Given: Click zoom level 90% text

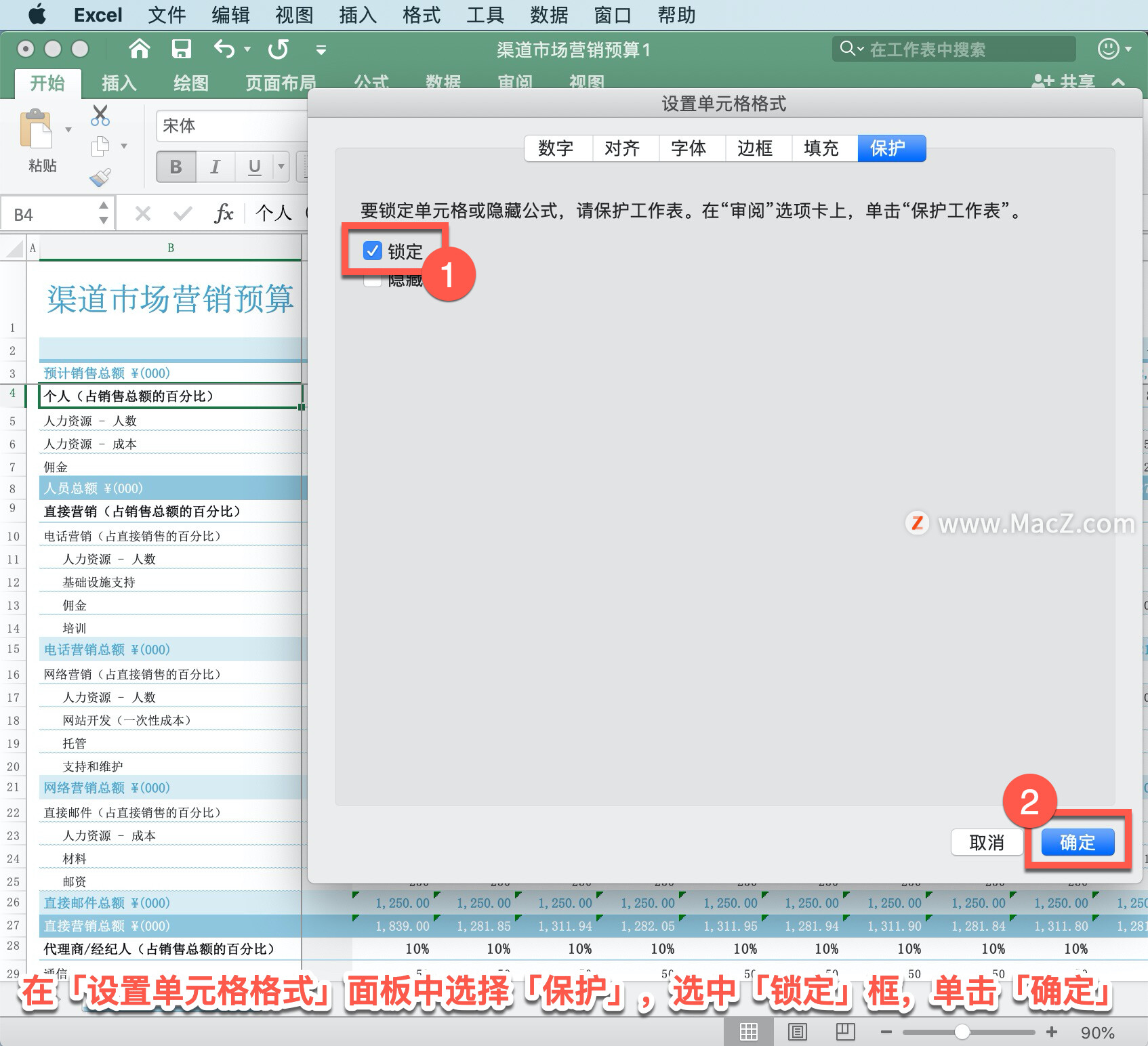Looking at the screenshot, I should click(x=1098, y=1032).
